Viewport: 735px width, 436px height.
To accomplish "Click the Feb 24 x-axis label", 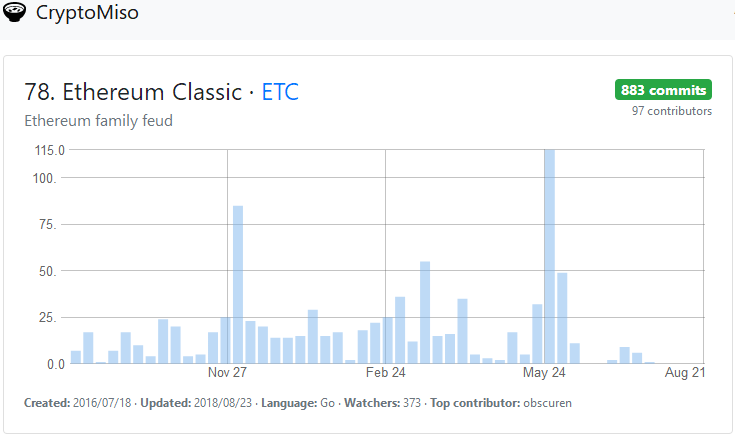I will 386,373.
